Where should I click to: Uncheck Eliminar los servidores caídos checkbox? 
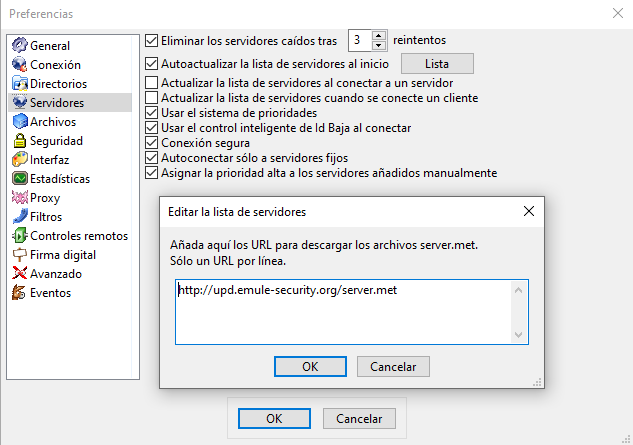(x=151, y=40)
